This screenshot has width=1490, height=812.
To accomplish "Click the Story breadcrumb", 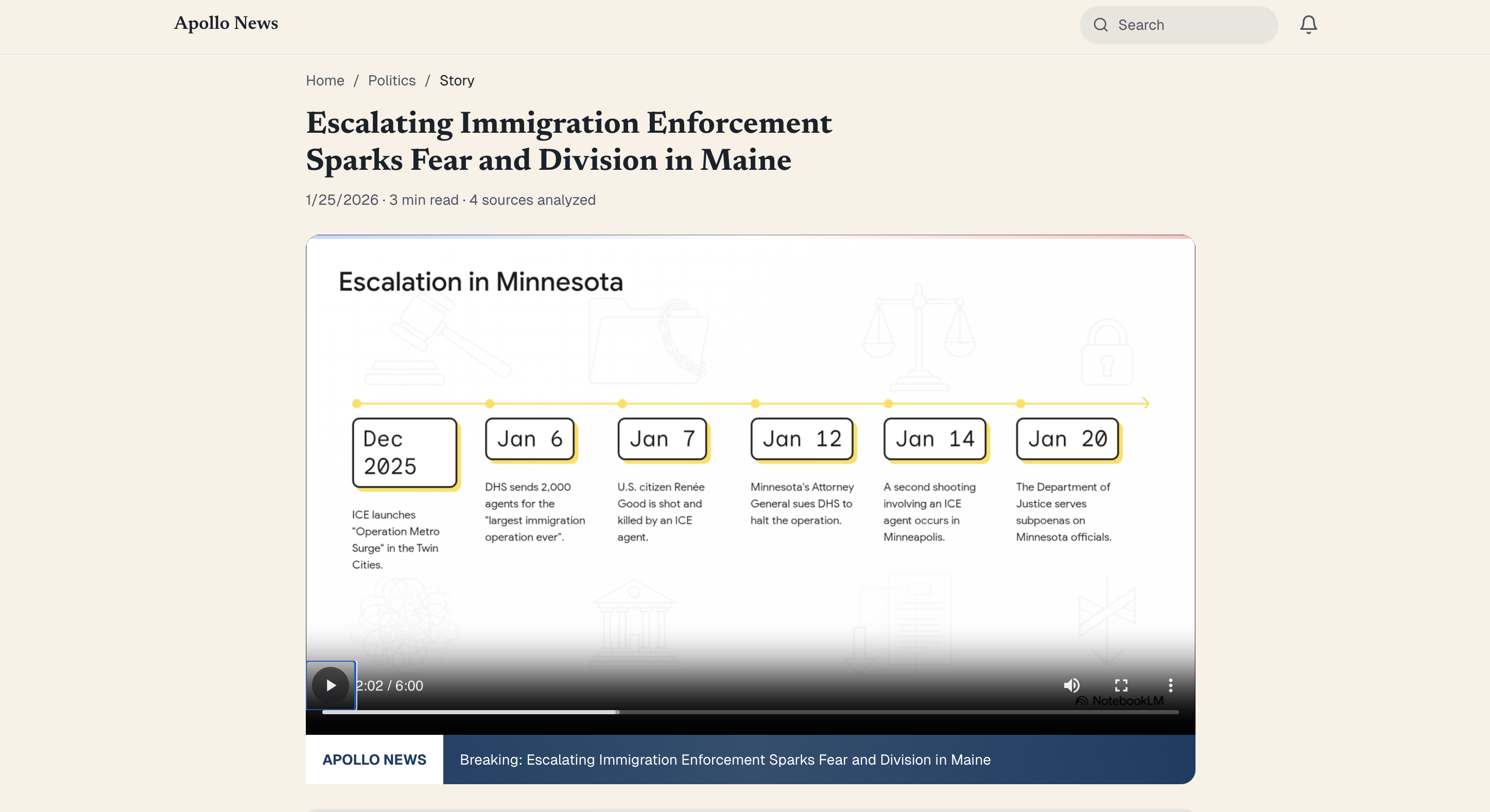I will click(456, 80).
